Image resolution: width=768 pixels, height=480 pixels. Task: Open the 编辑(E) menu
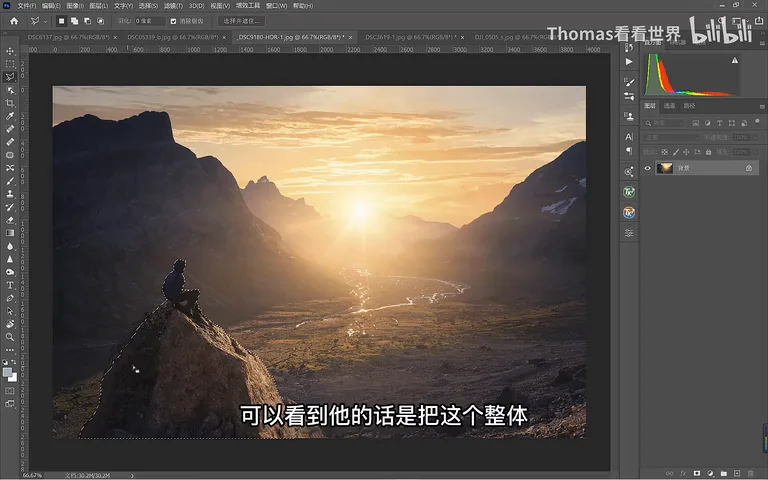click(x=51, y=6)
